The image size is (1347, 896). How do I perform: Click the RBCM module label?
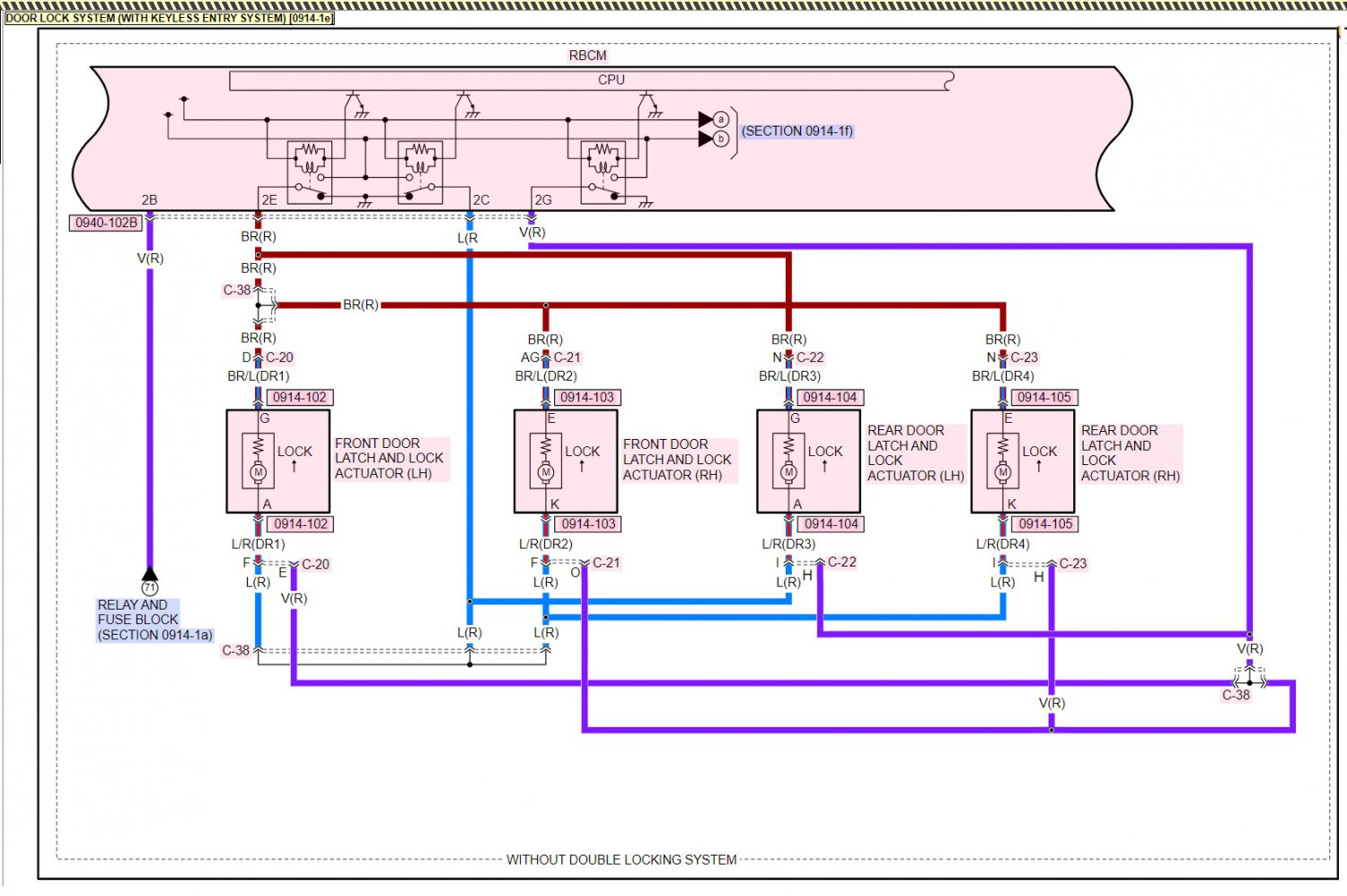587,56
